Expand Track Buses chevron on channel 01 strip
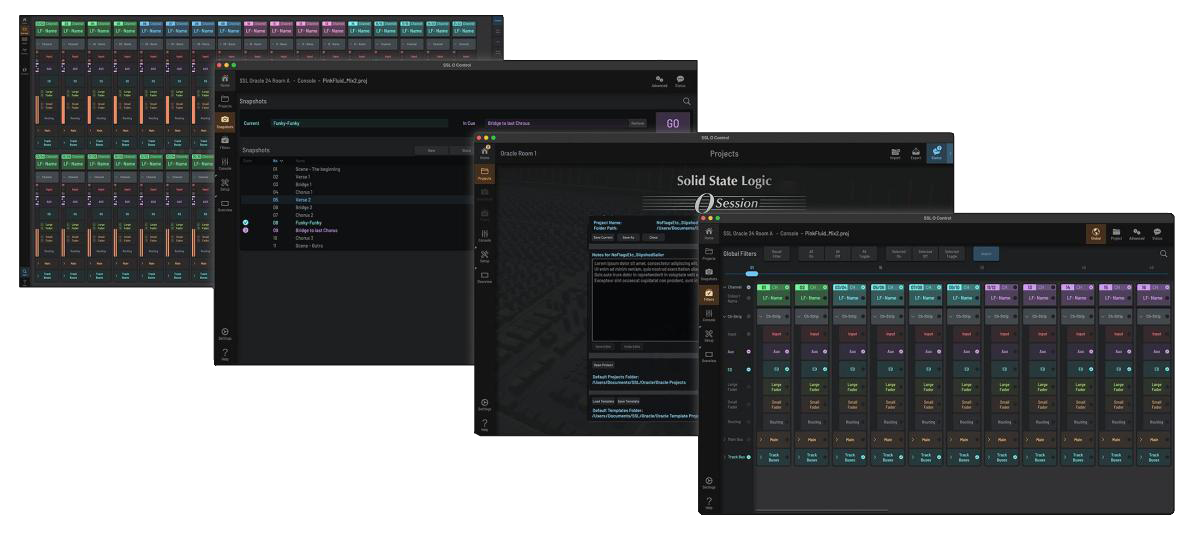This screenshot has height=540, width=1200. coord(761,457)
